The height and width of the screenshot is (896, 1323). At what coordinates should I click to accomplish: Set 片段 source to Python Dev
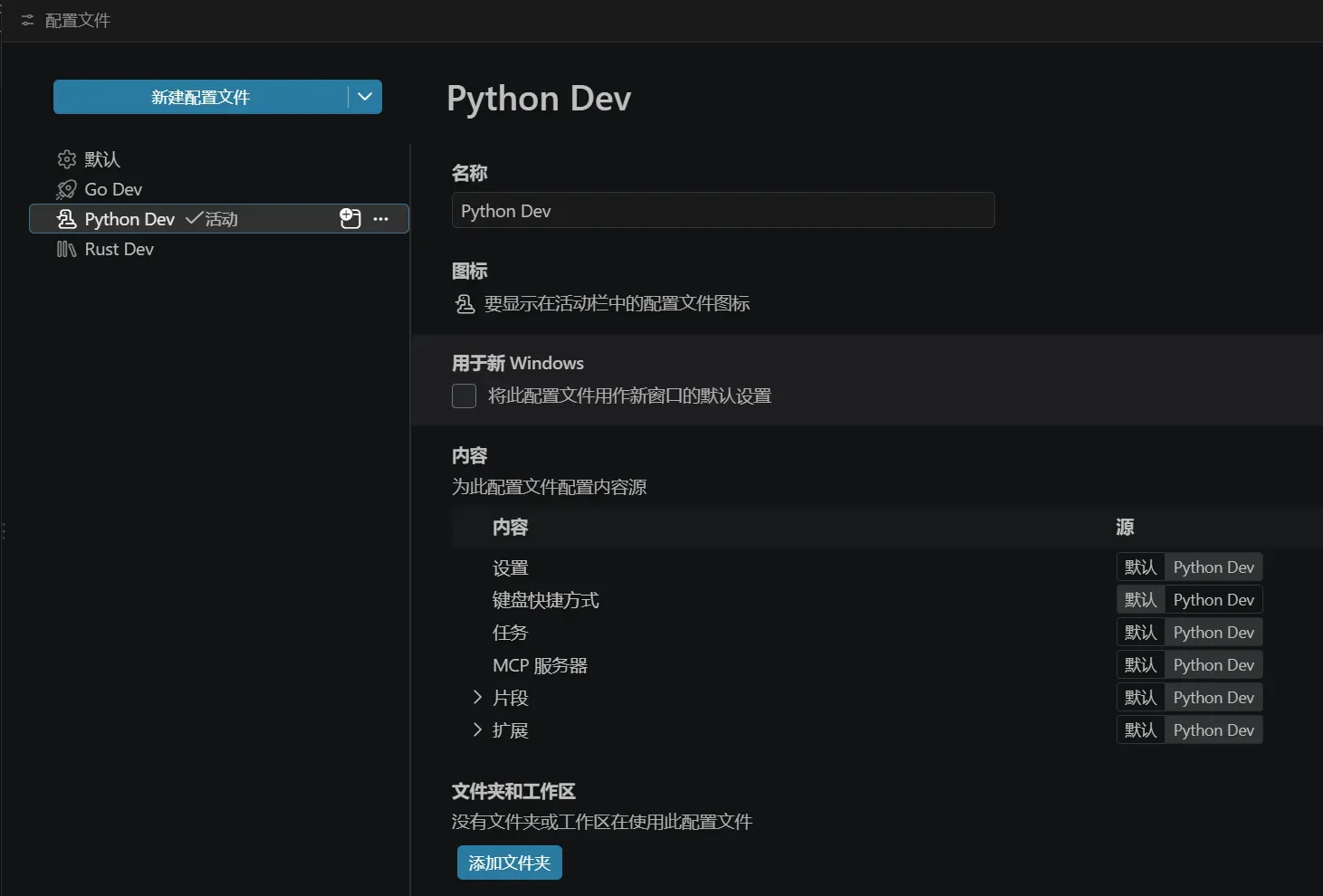[x=1213, y=698]
